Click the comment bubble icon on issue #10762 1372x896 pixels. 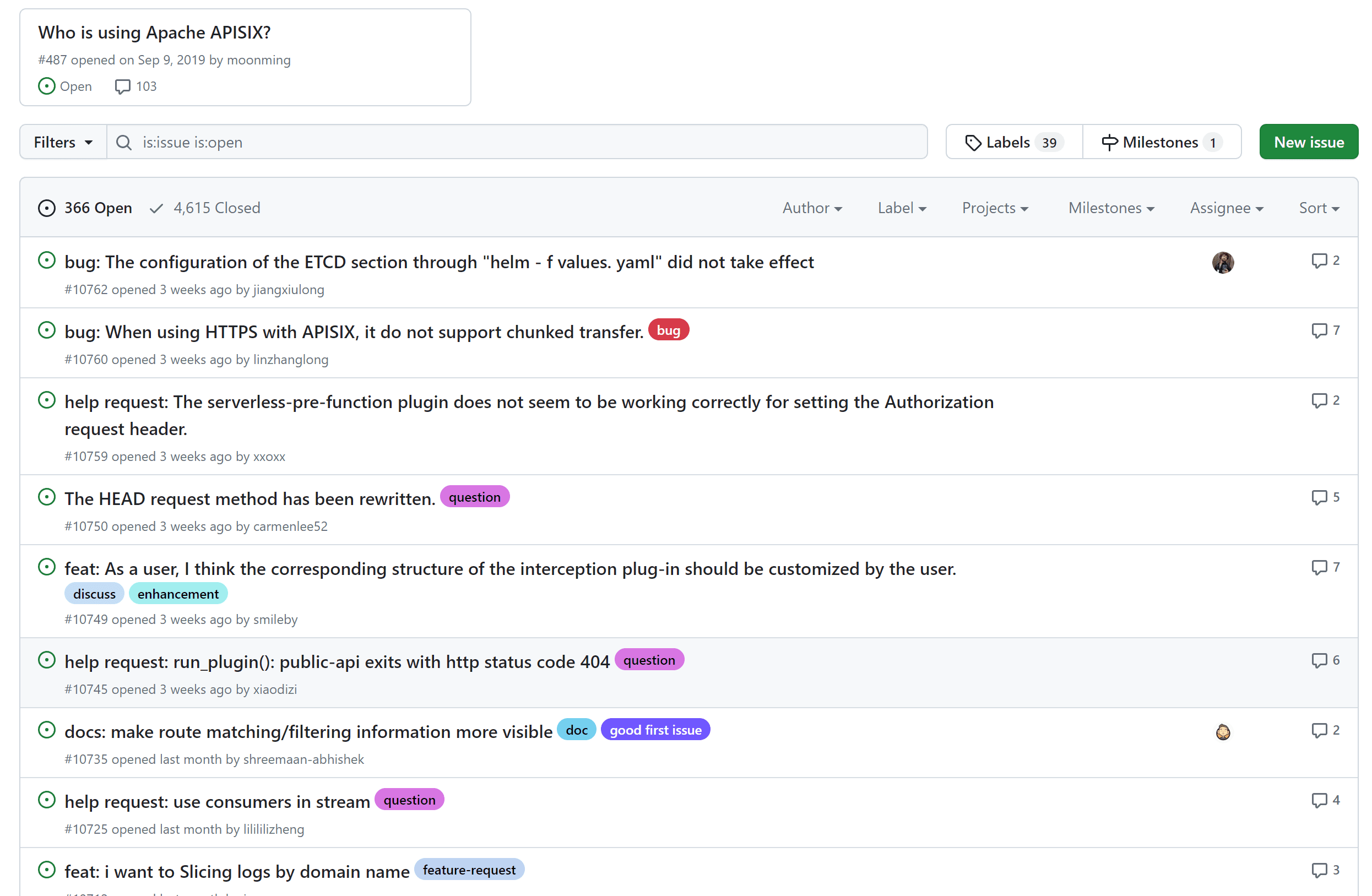tap(1319, 261)
